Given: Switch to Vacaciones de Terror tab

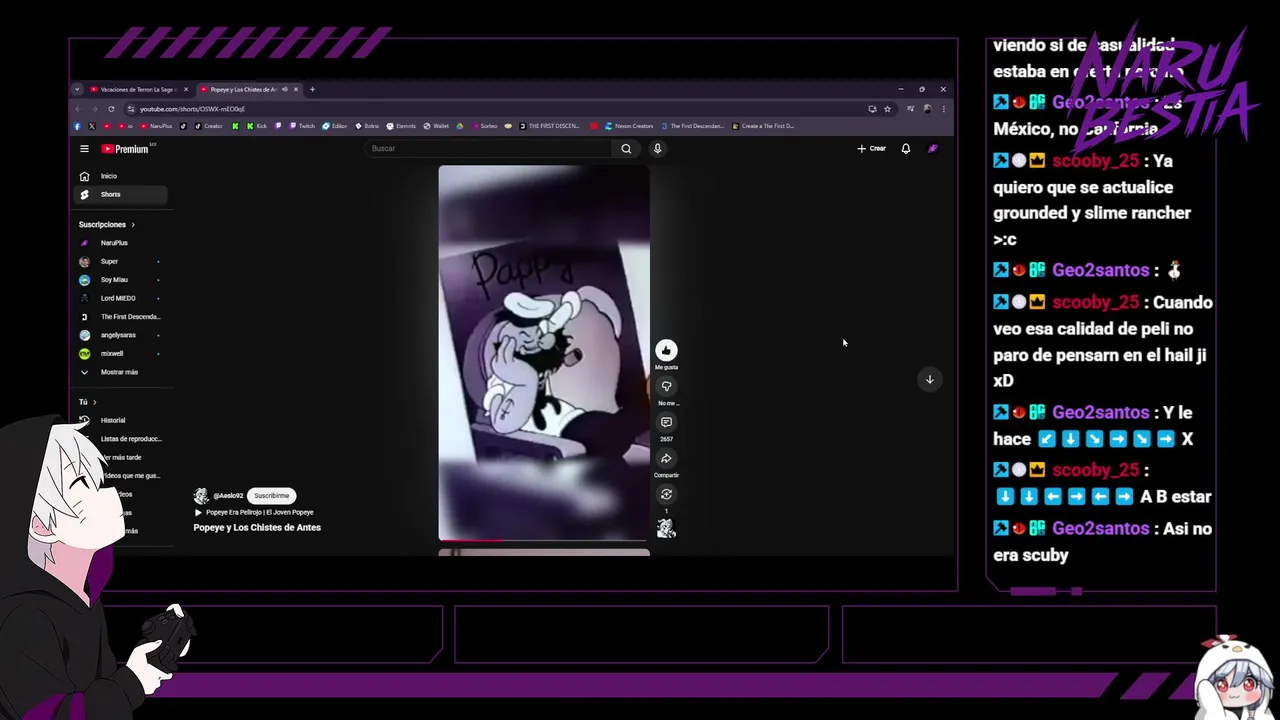Looking at the screenshot, I should pos(137,89).
